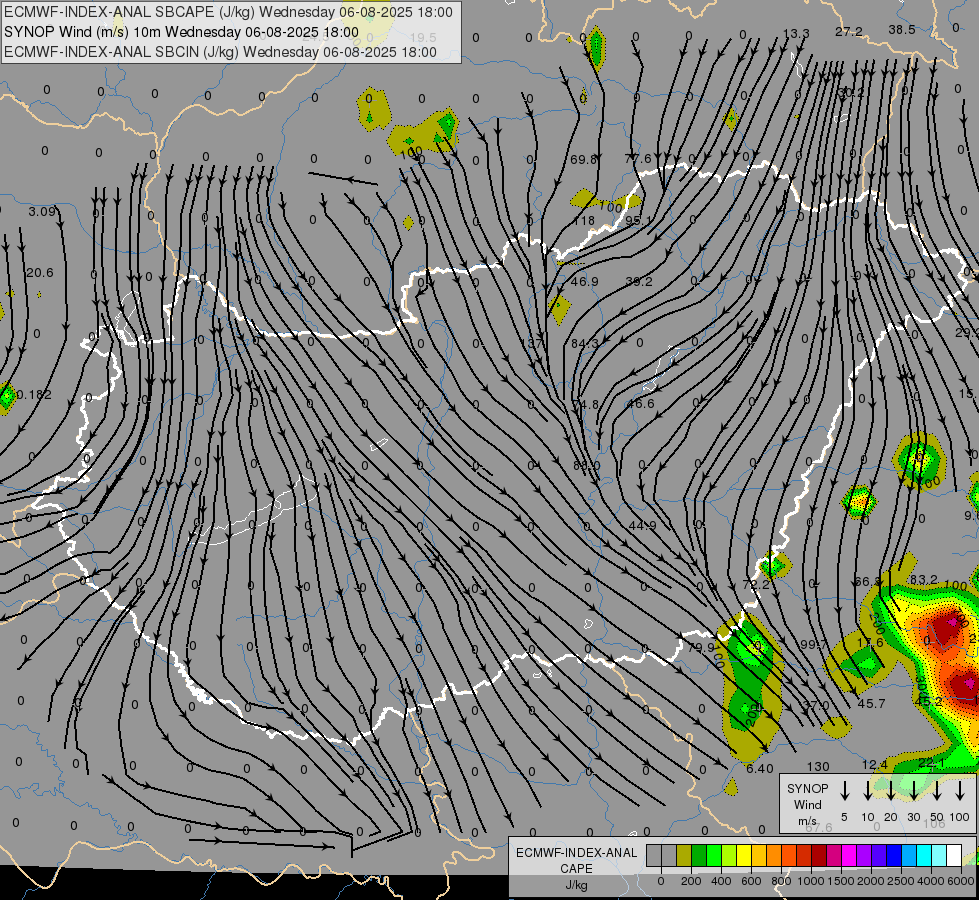979x900 pixels.
Task: Click the J/kg unit label in legend
Action: 576,885
